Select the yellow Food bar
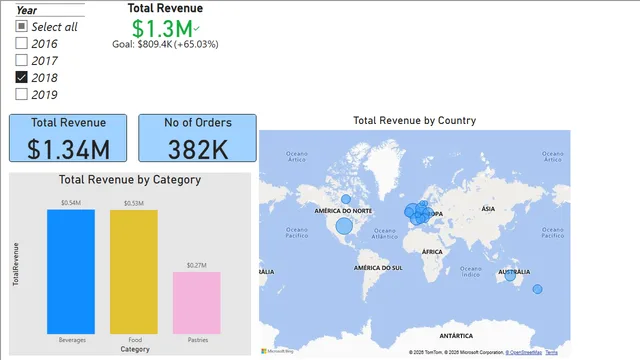This screenshot has height=360, width=640. 134,272
